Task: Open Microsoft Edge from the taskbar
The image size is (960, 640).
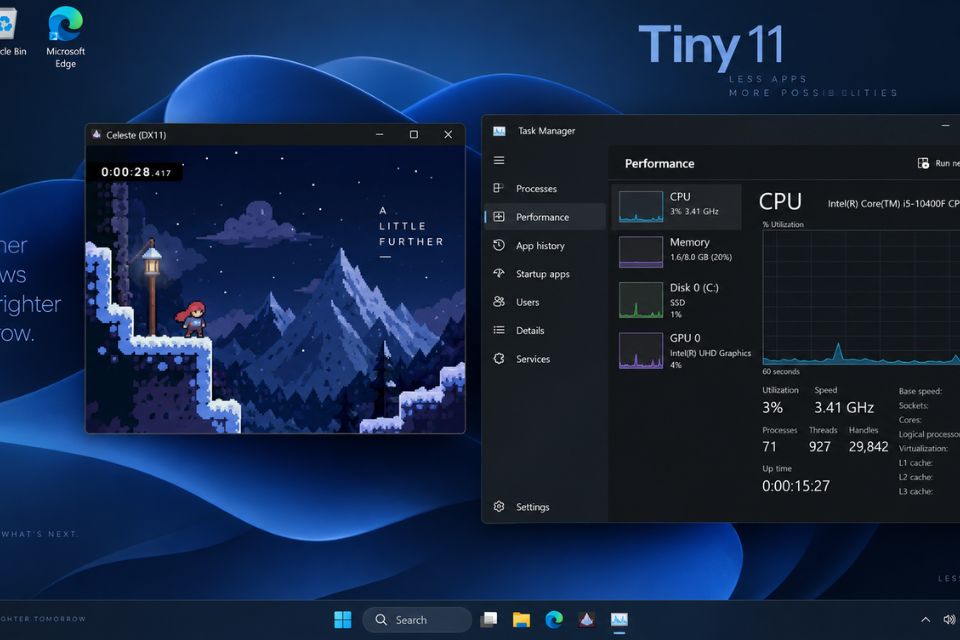Action: click(554, 620)
